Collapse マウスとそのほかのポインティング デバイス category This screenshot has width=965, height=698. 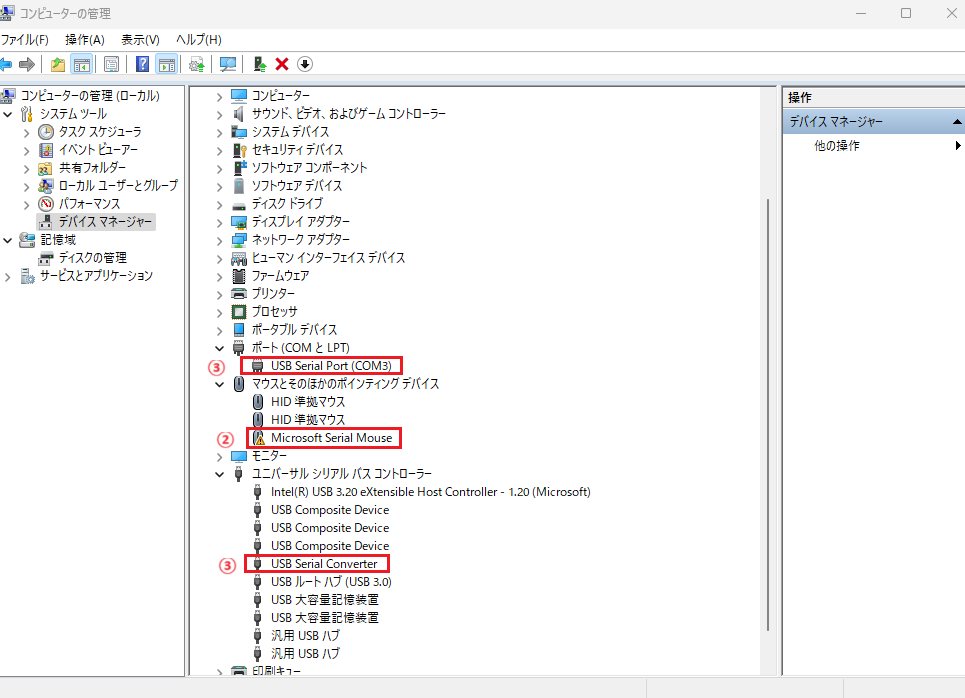(220, 385)
